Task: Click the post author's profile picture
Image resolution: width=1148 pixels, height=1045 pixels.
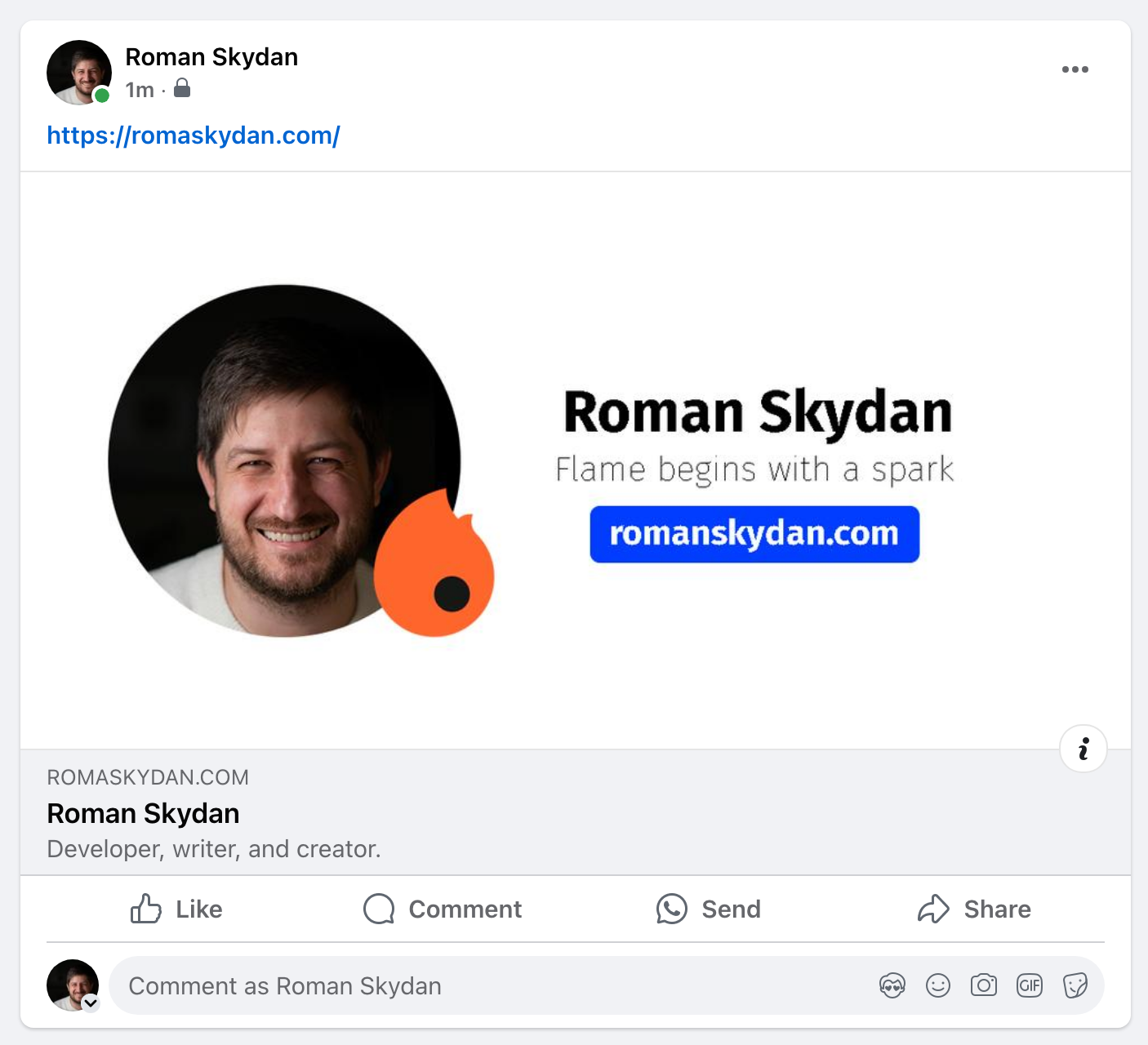Action: (x=79, y=73)
